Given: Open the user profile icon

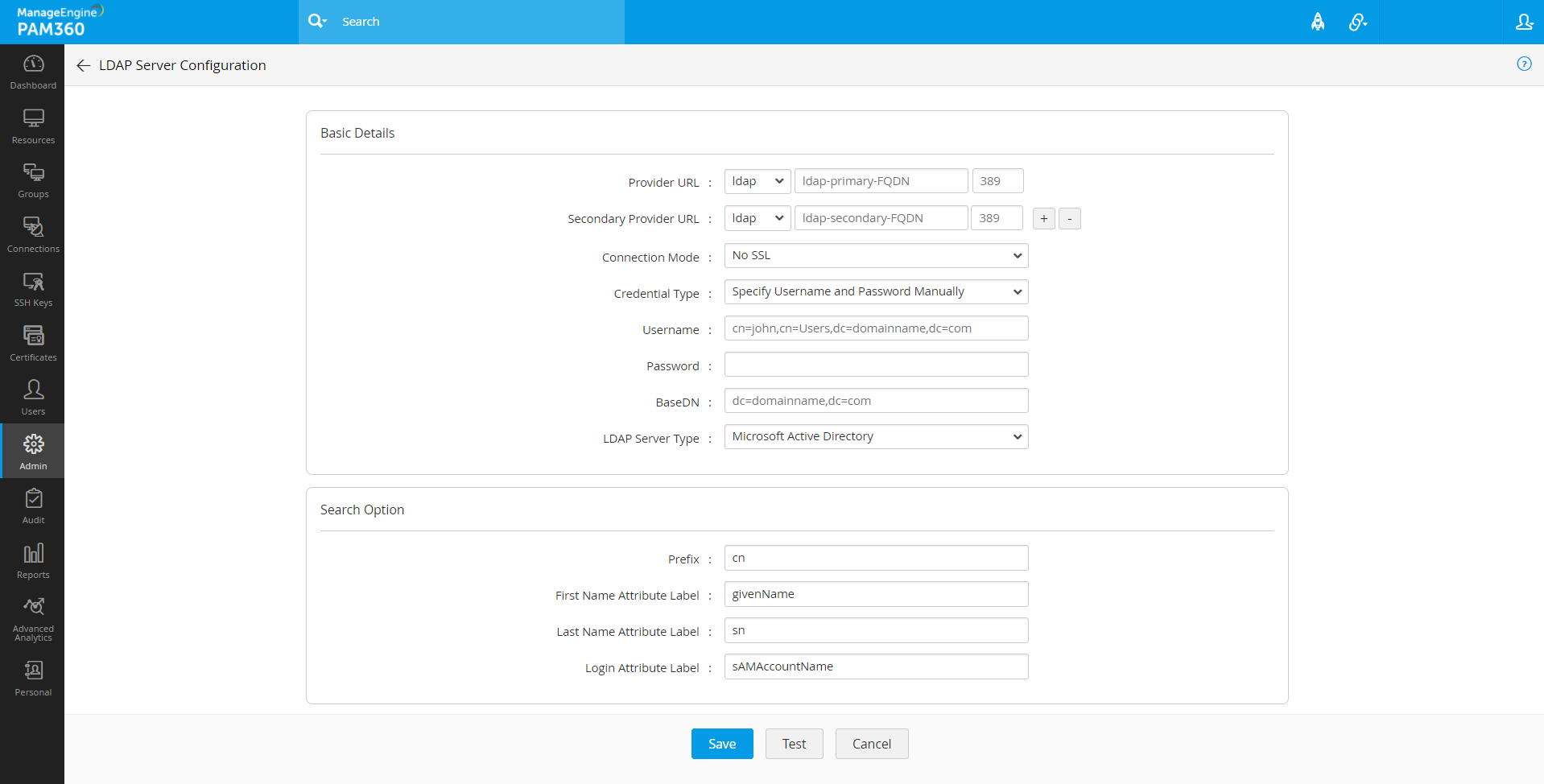Looking at the screenshot, I should [1524, 22].
